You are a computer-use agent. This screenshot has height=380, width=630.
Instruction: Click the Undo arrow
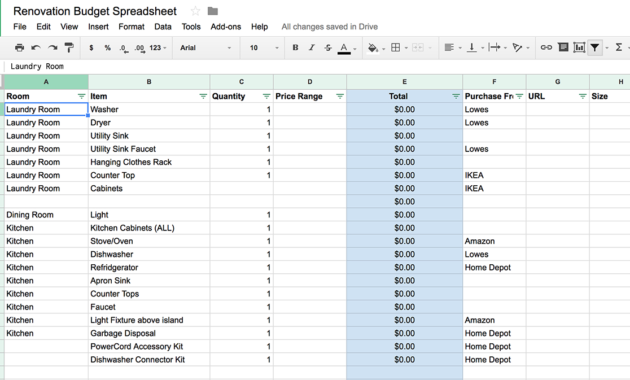tap(36, 48)
